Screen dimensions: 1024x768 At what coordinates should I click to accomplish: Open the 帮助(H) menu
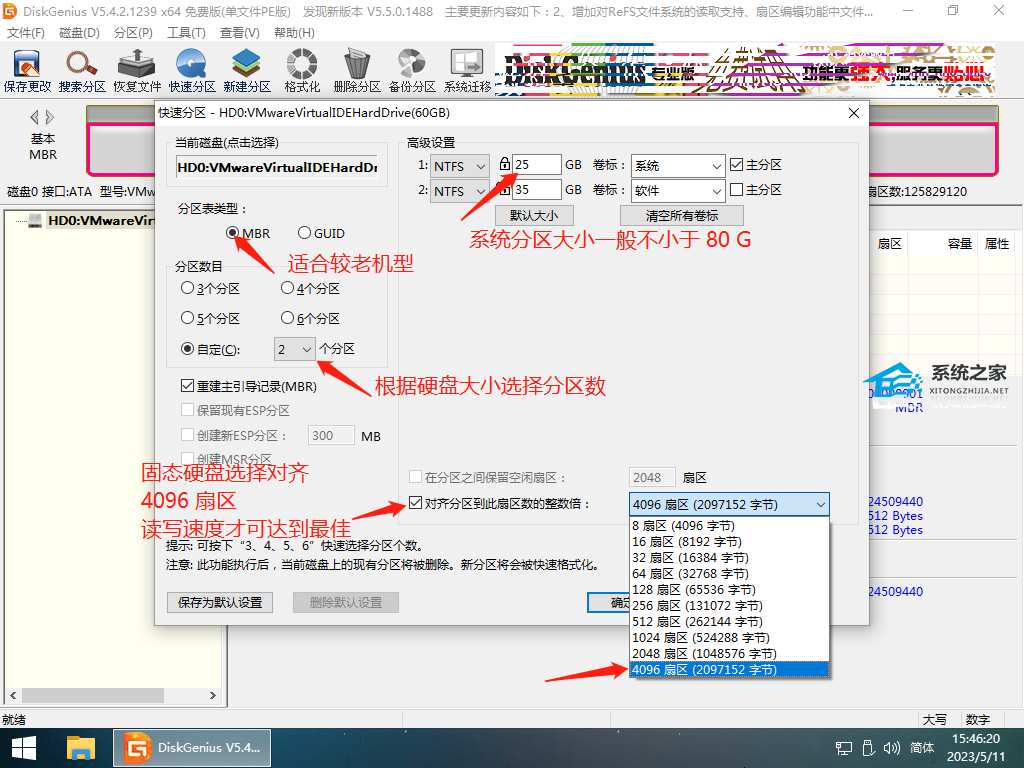(294, 33)
